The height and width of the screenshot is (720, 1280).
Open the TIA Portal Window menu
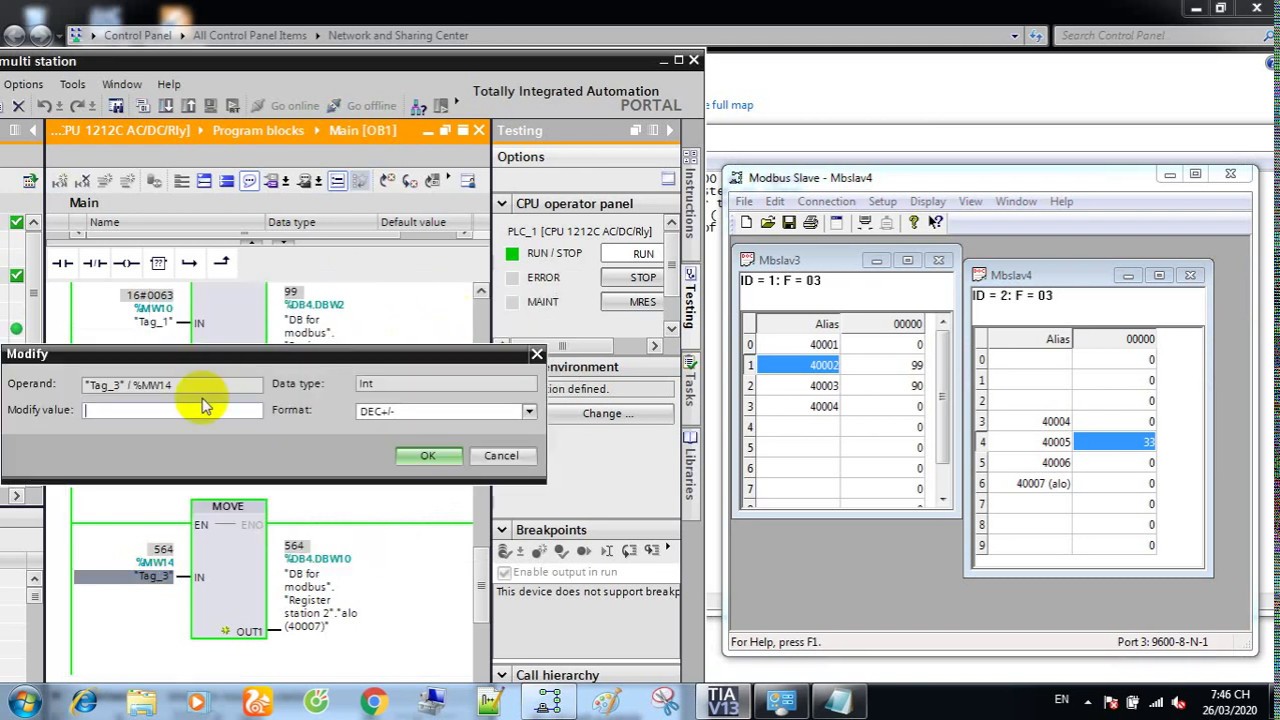point(121,85)
